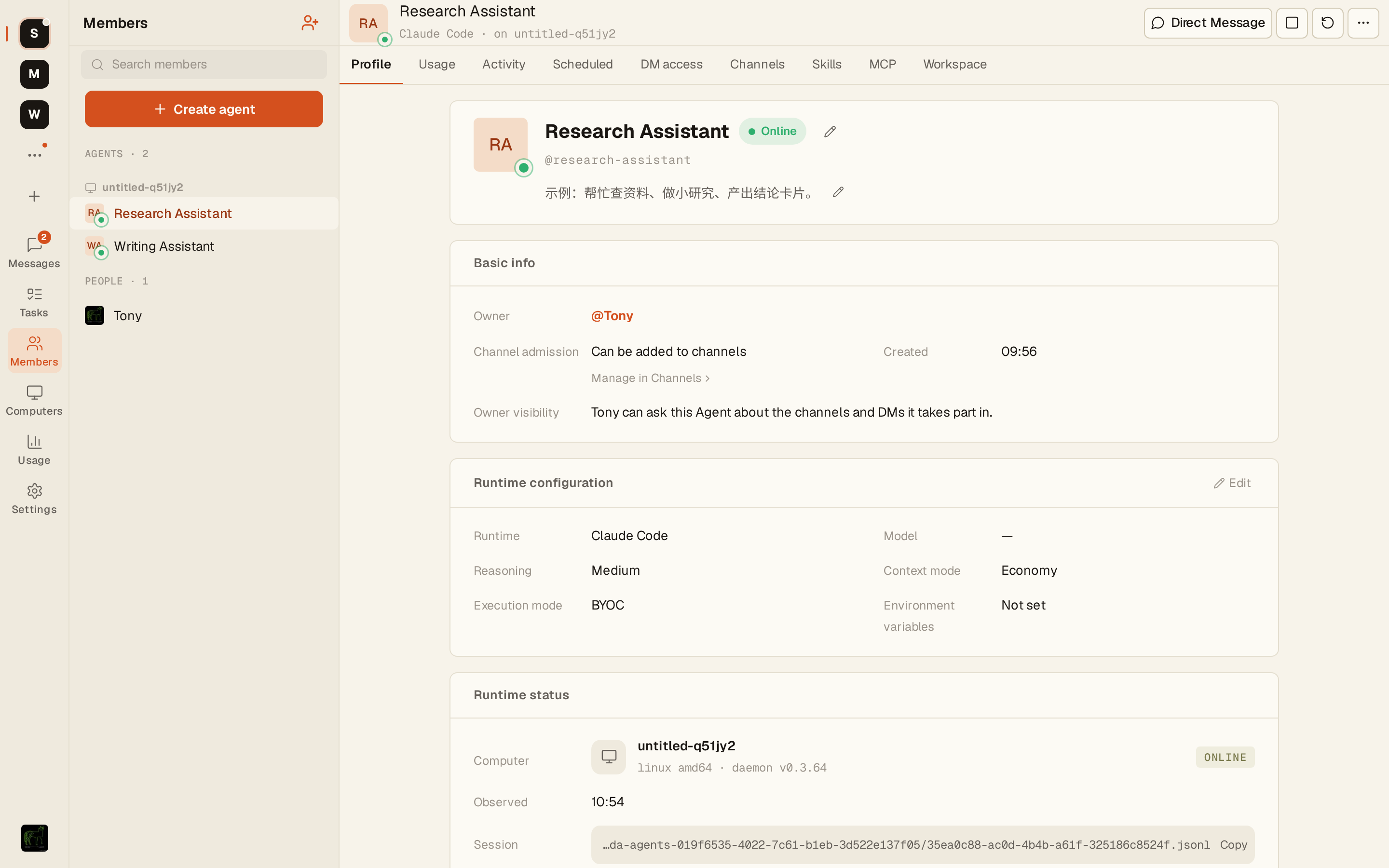
Task: Copy the session path
Action: point(1233,845)
